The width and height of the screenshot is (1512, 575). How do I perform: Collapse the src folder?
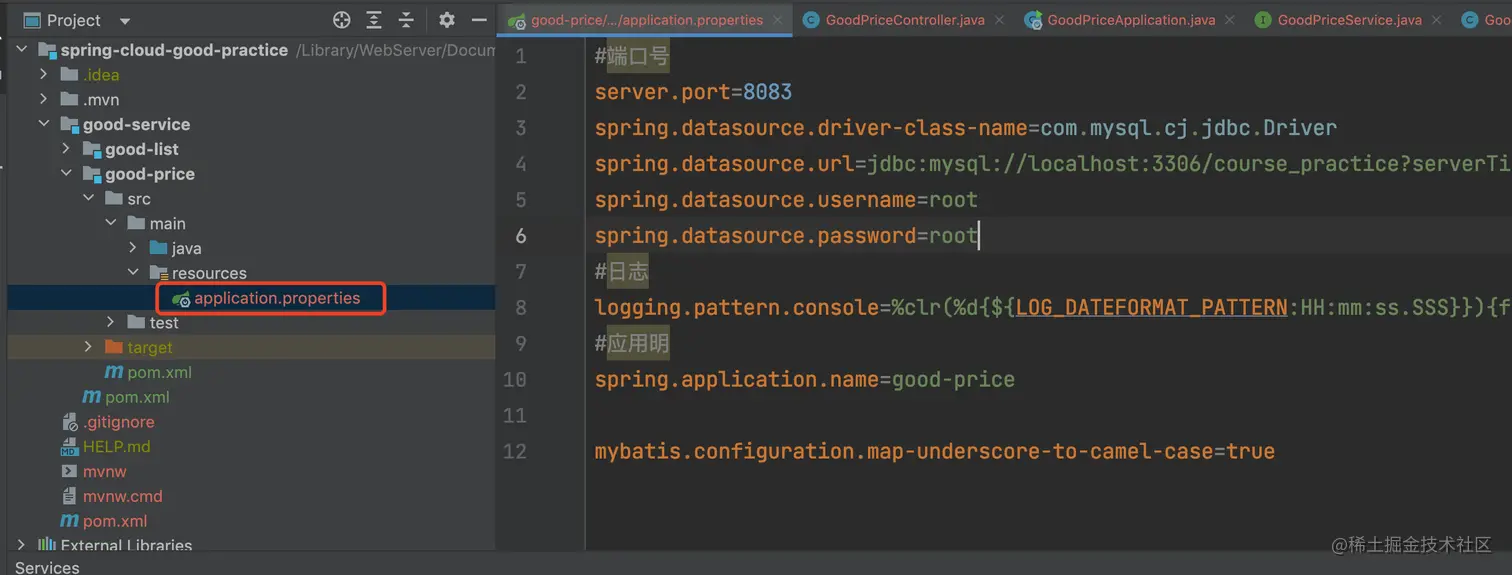(x=88, y=198)
